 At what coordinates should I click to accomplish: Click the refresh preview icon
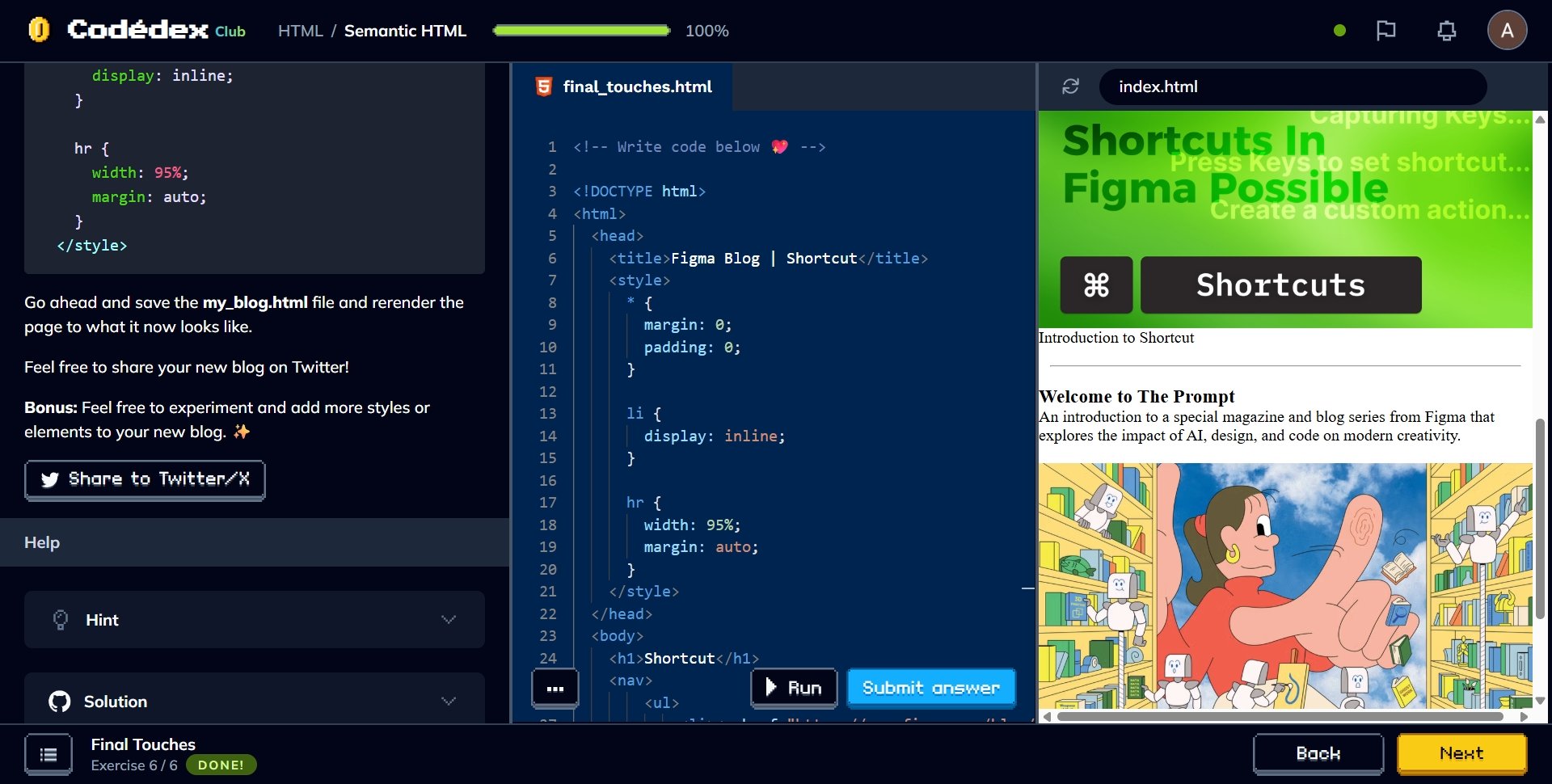1070,86
